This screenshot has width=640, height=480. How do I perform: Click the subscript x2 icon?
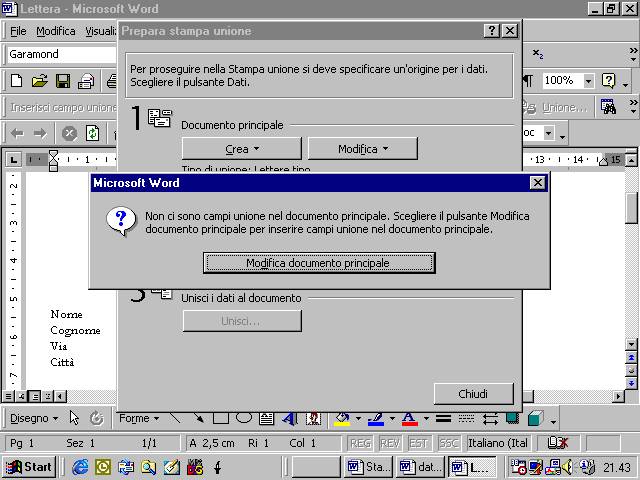click(538, 53)
